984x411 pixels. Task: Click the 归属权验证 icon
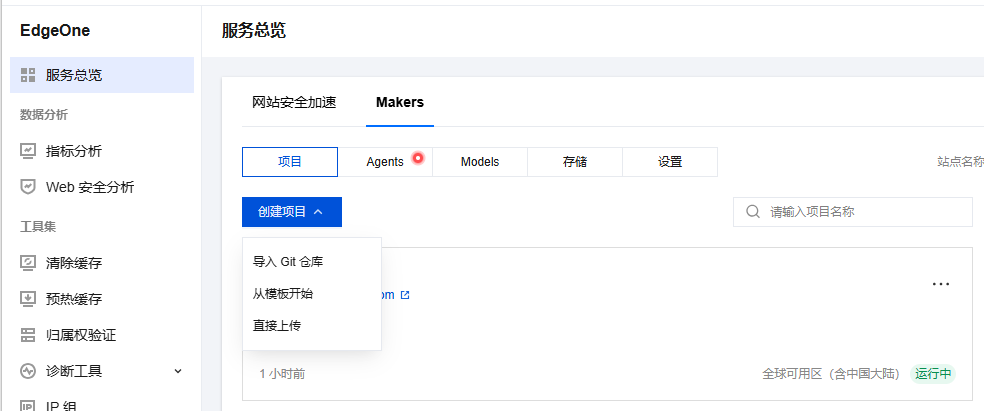[28, 335]
